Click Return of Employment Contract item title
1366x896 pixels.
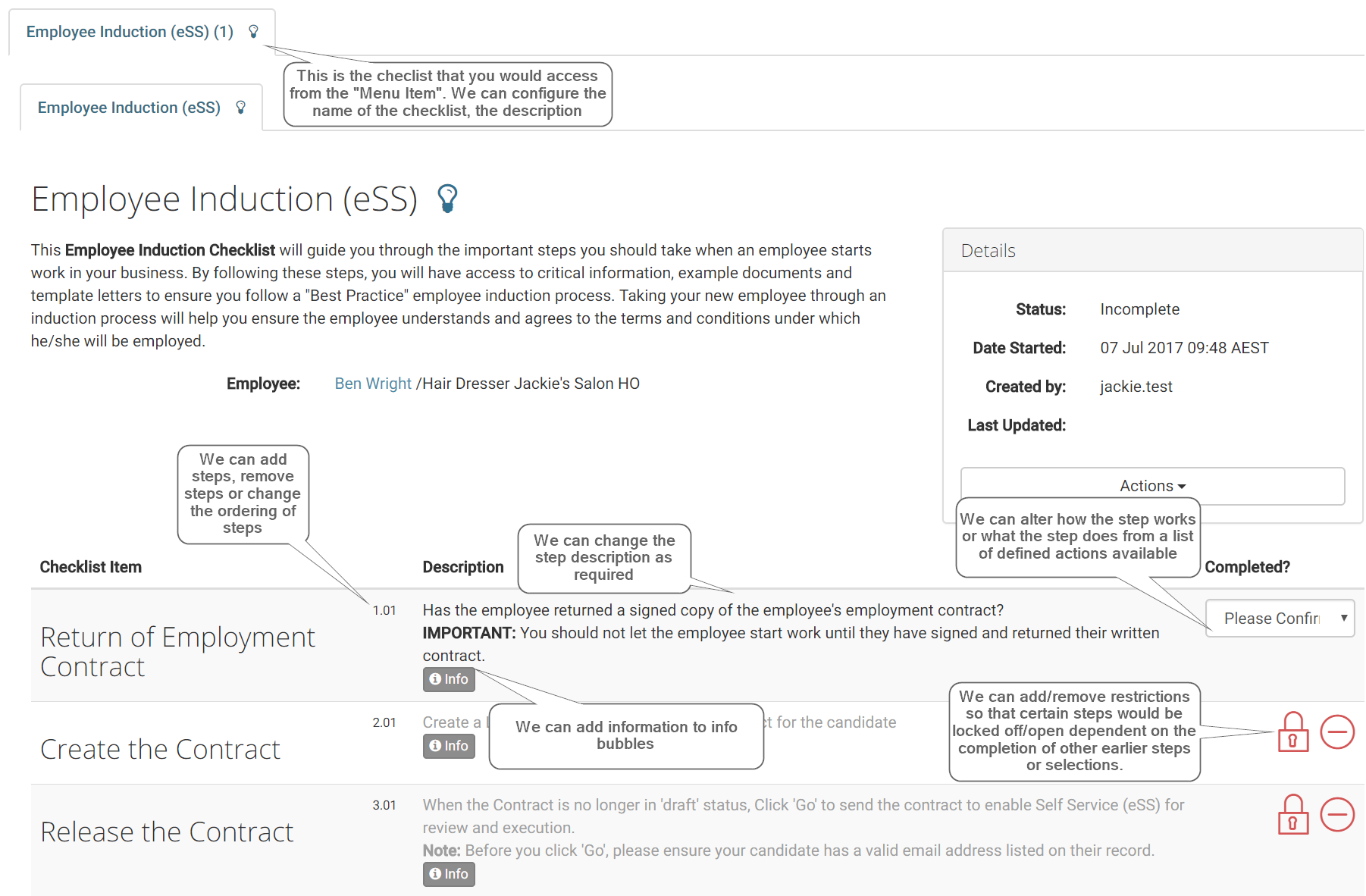tap(177, 652)
